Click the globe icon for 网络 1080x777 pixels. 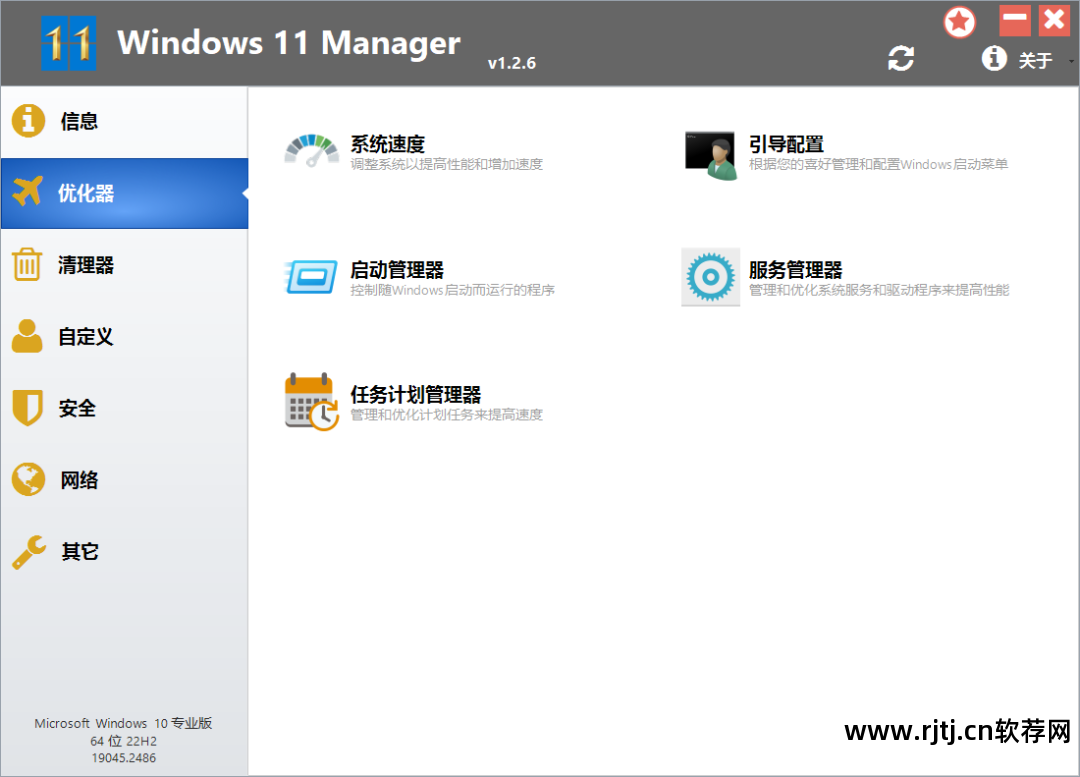coord(28,479)
